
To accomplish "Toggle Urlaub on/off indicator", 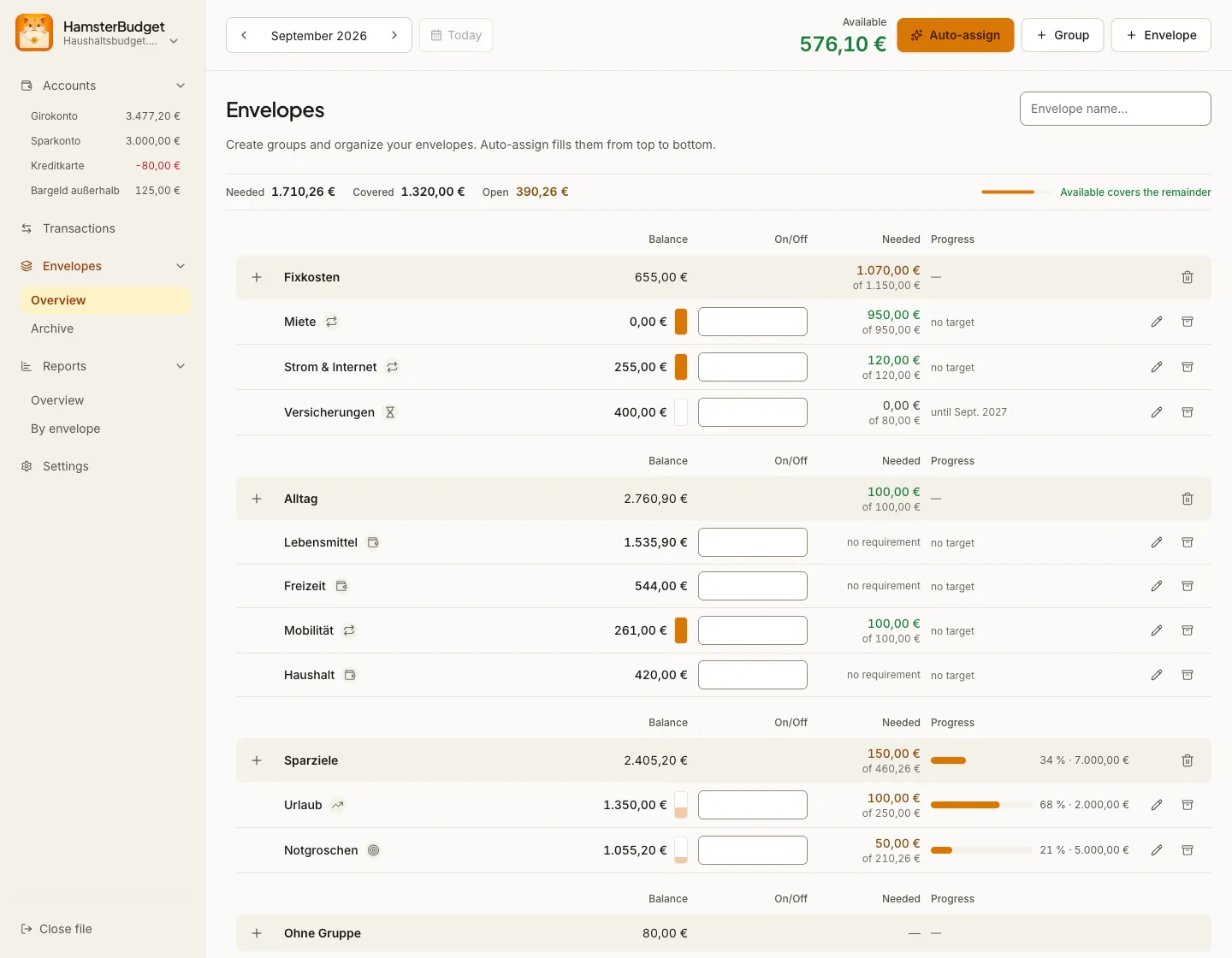I will (x=681, y=805).
